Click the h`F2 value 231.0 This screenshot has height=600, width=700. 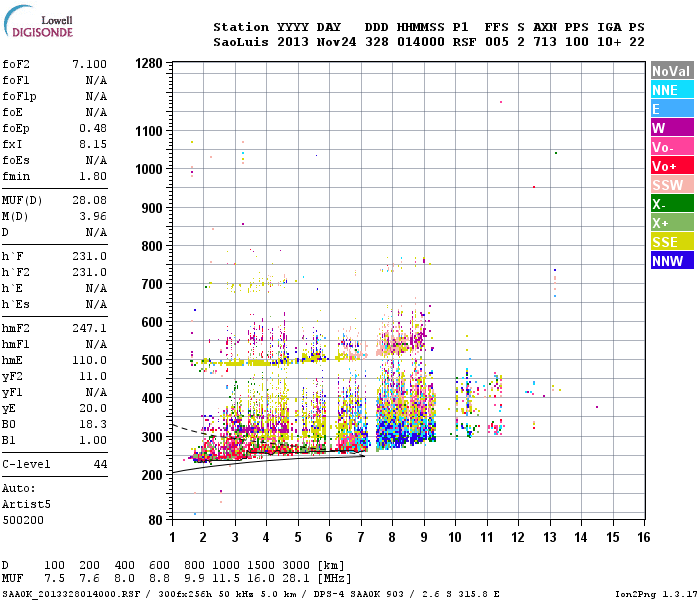(90, 272)
